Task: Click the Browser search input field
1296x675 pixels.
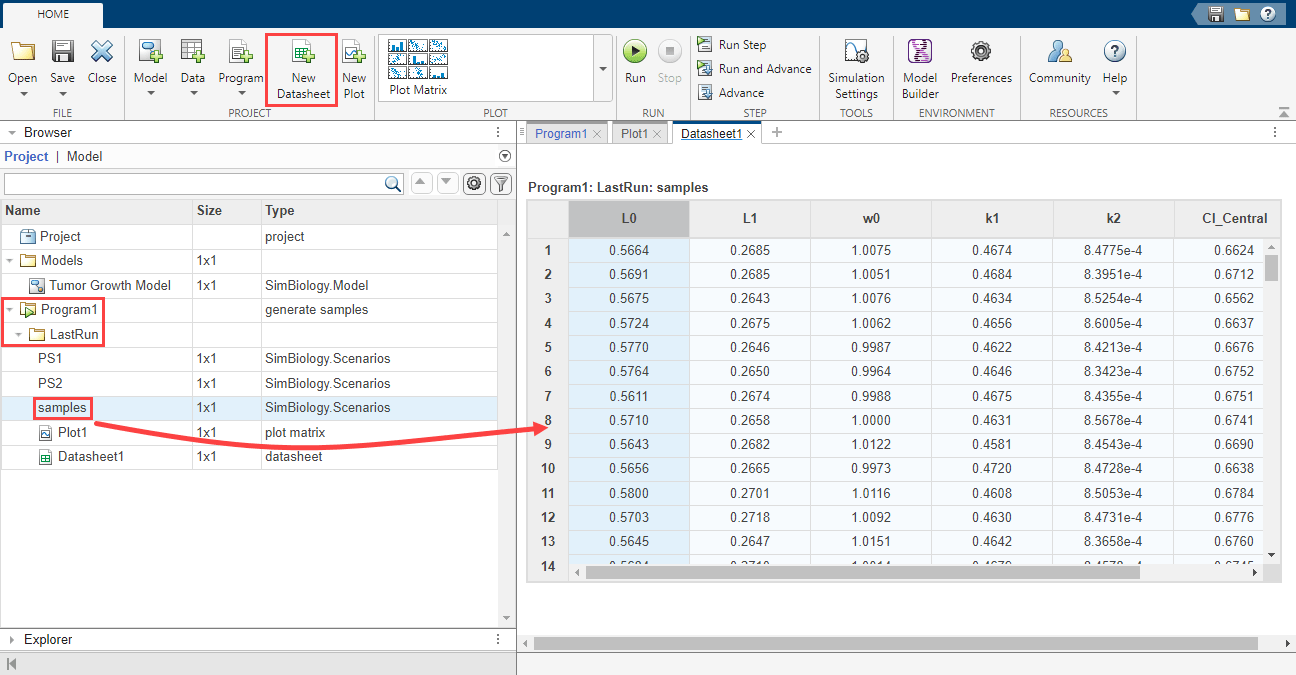Action: (x=194, y=184)
